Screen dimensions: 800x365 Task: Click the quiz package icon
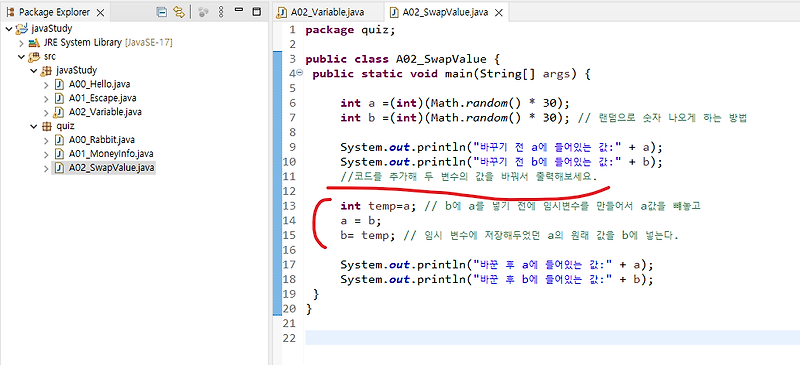(x=47, y=126)
